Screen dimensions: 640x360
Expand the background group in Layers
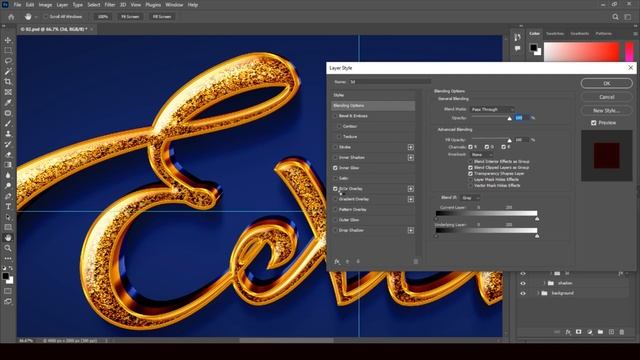tap(538, 293)
